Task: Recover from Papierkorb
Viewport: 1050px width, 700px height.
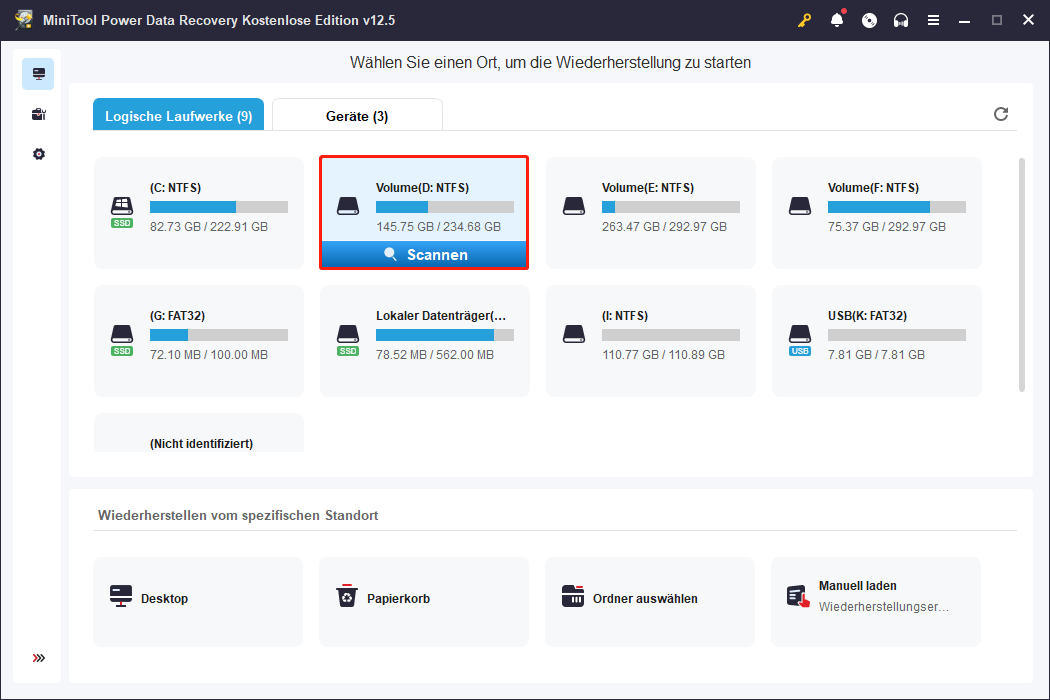Action: [x=424, y=602]
